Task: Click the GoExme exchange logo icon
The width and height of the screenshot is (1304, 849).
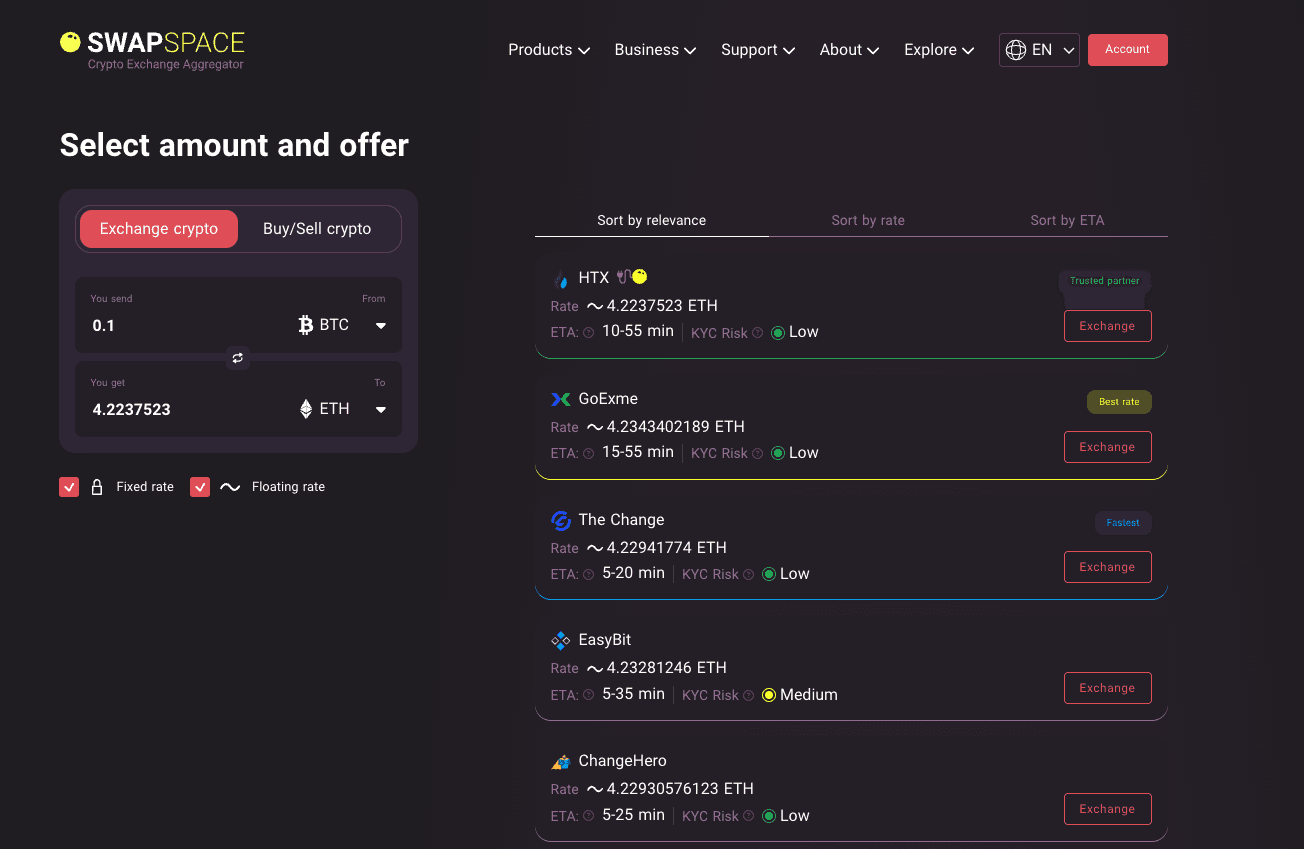Action: coord(561,399)
